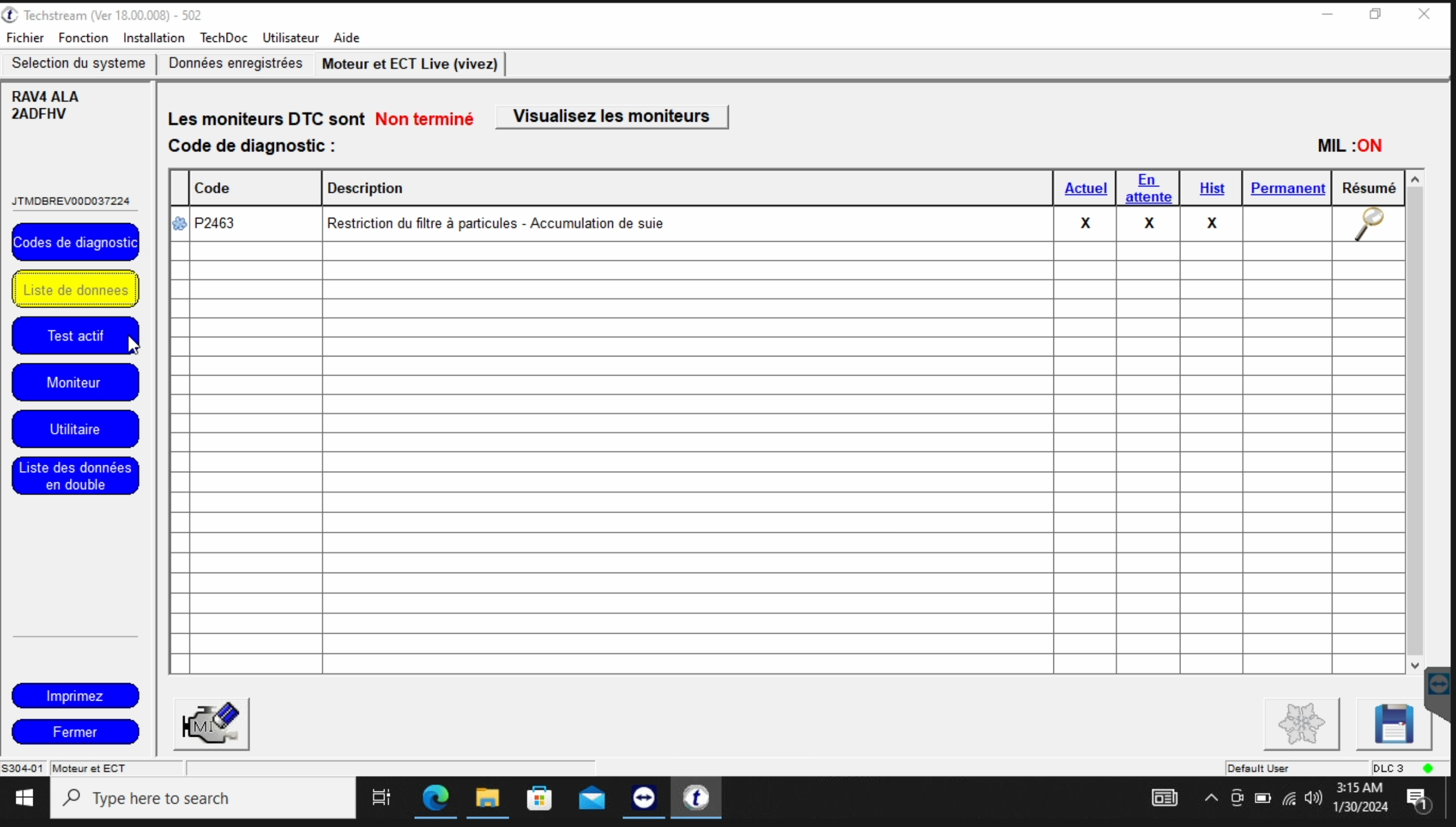Click the clear DTC engine eraser icon
The height and width of the screenshot is (827, 1456).
tap(211, 724)
